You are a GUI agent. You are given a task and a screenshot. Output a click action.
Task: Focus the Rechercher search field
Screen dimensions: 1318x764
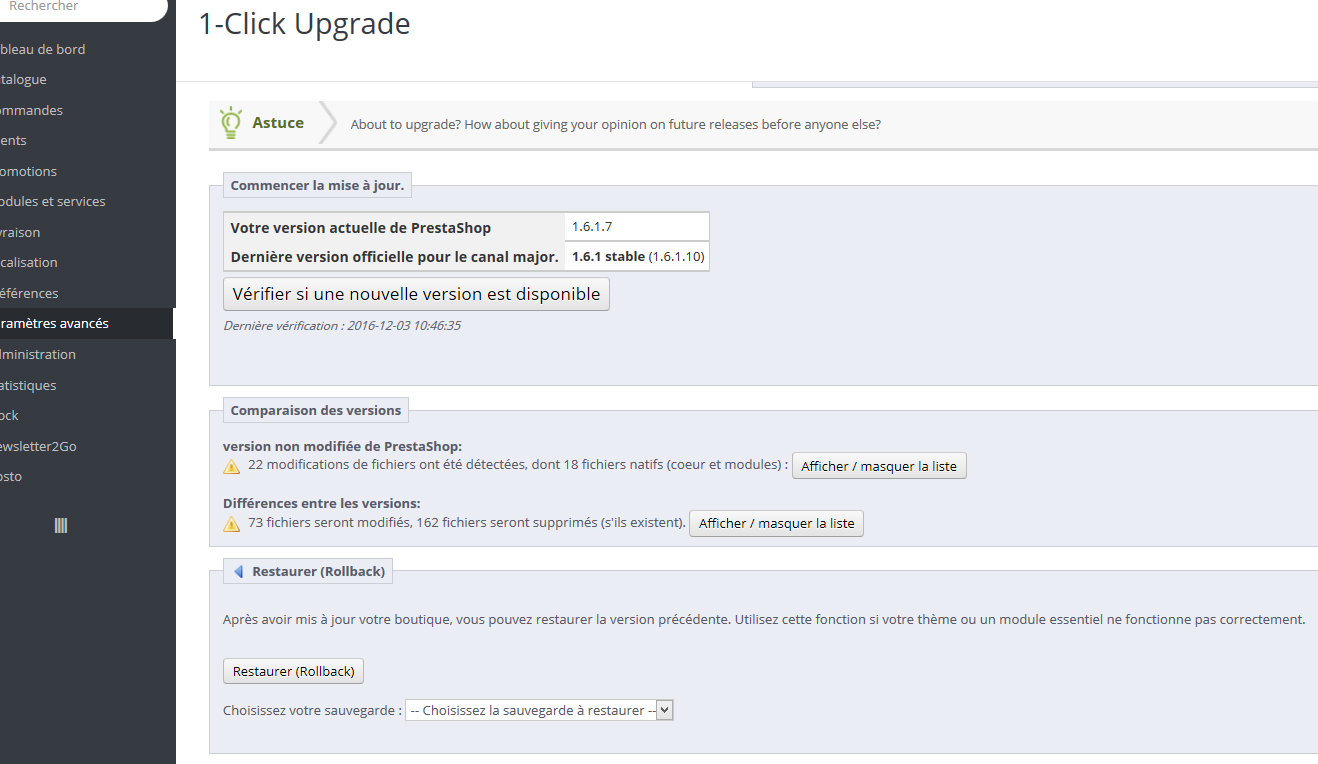pos(84,8)
